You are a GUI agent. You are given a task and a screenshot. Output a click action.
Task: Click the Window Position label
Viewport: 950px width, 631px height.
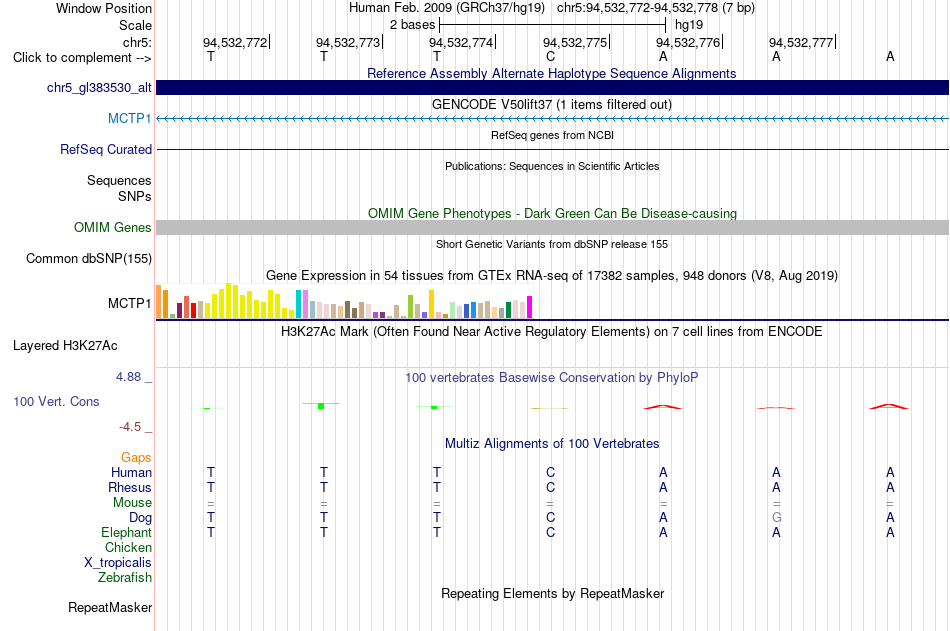tap(104, 8)
